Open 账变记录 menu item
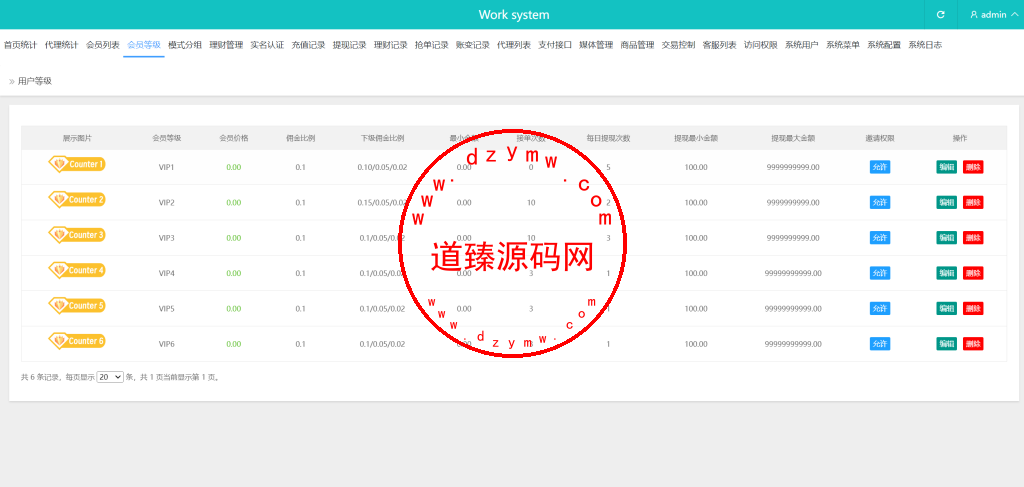The height and width of the screenshot is (487, 1024). pyautogui.click(x=473, y=45)
